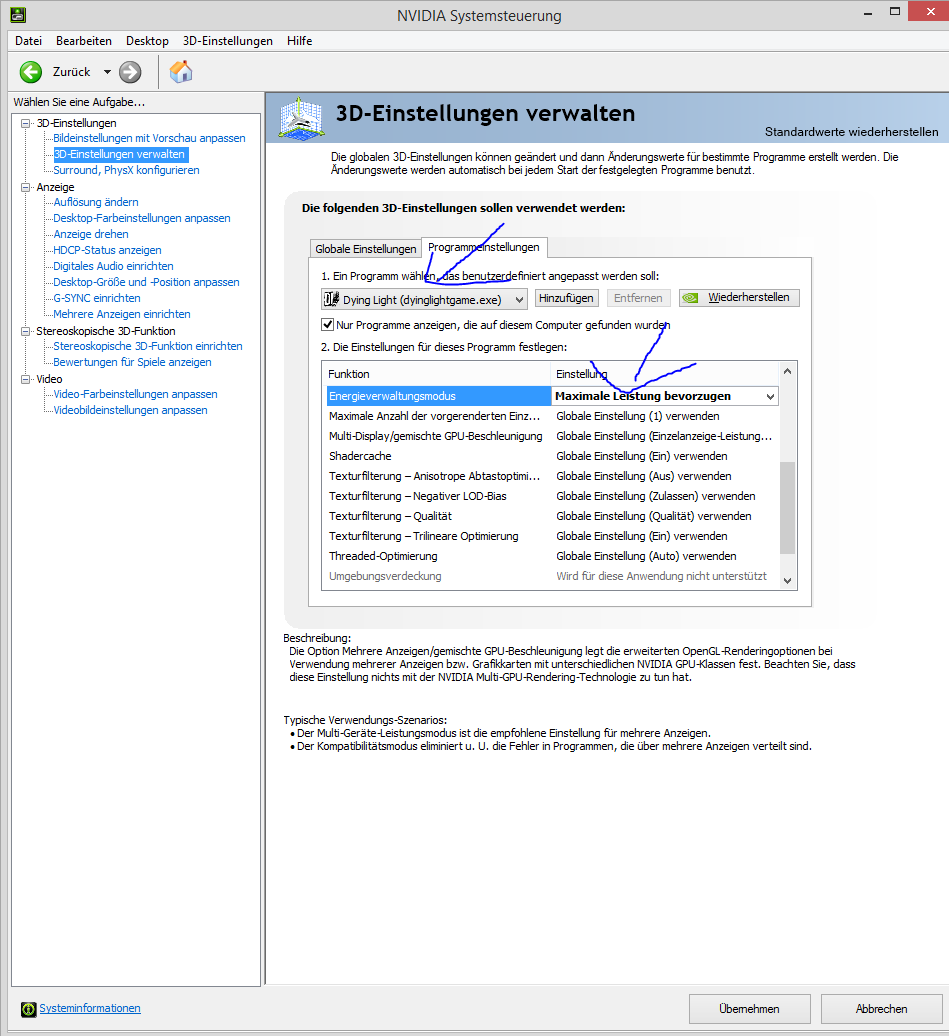Open the Bearbeiten menu
The height and width of the screenshot is (1036, 949).
pos(84,41)
